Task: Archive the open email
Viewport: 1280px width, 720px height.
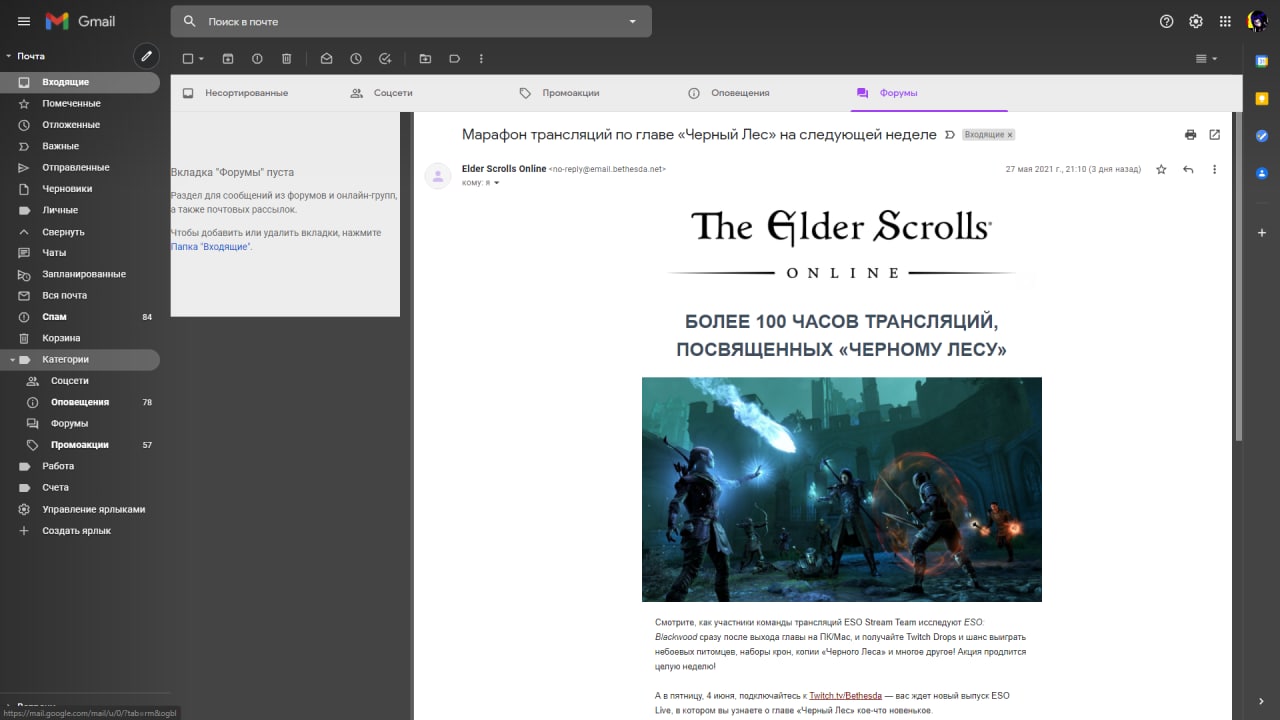Action: point(228,59)
